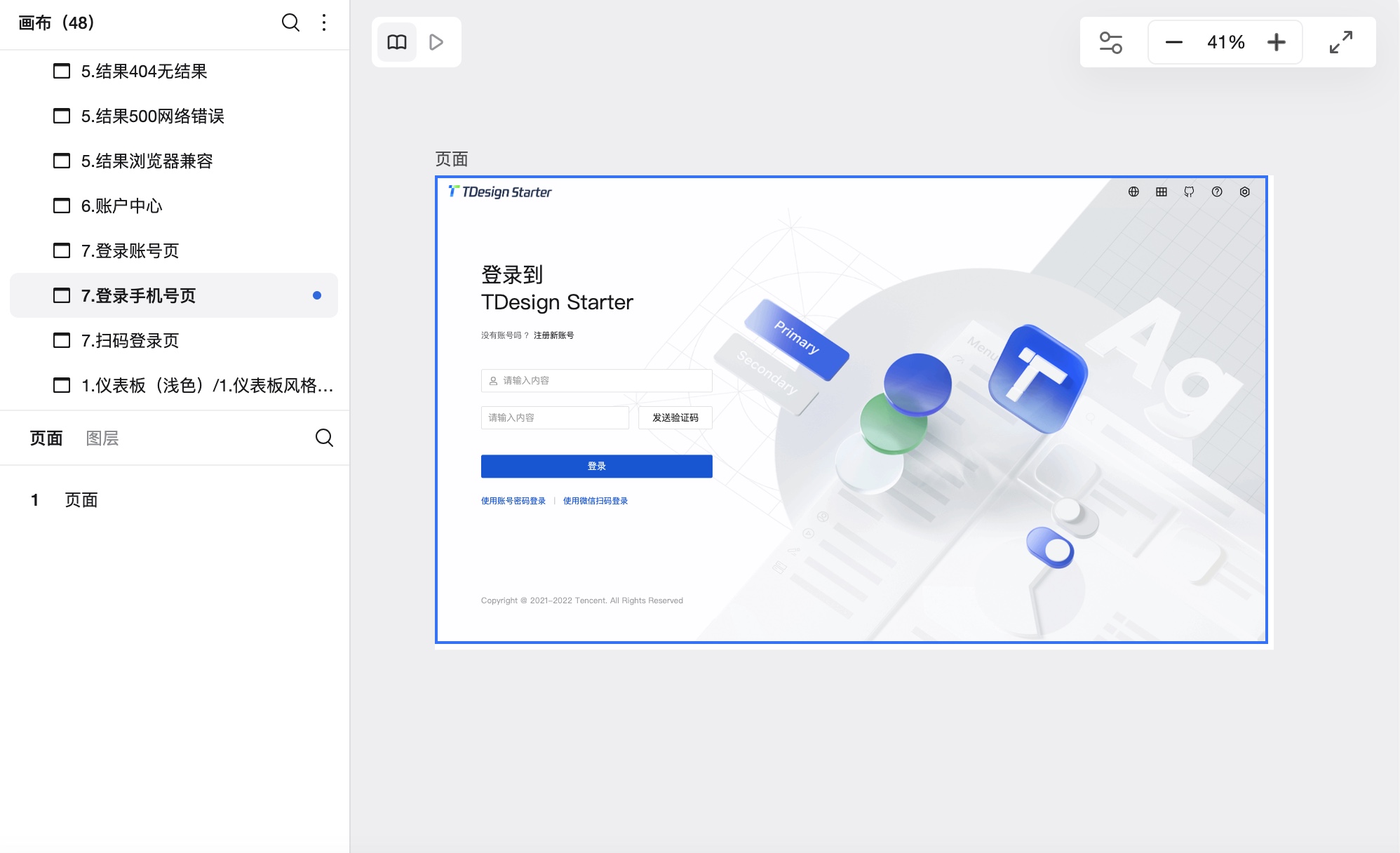Switch to the 图层 tab
The height and width of the screenshot is (853, 1400).
(102, 438)
